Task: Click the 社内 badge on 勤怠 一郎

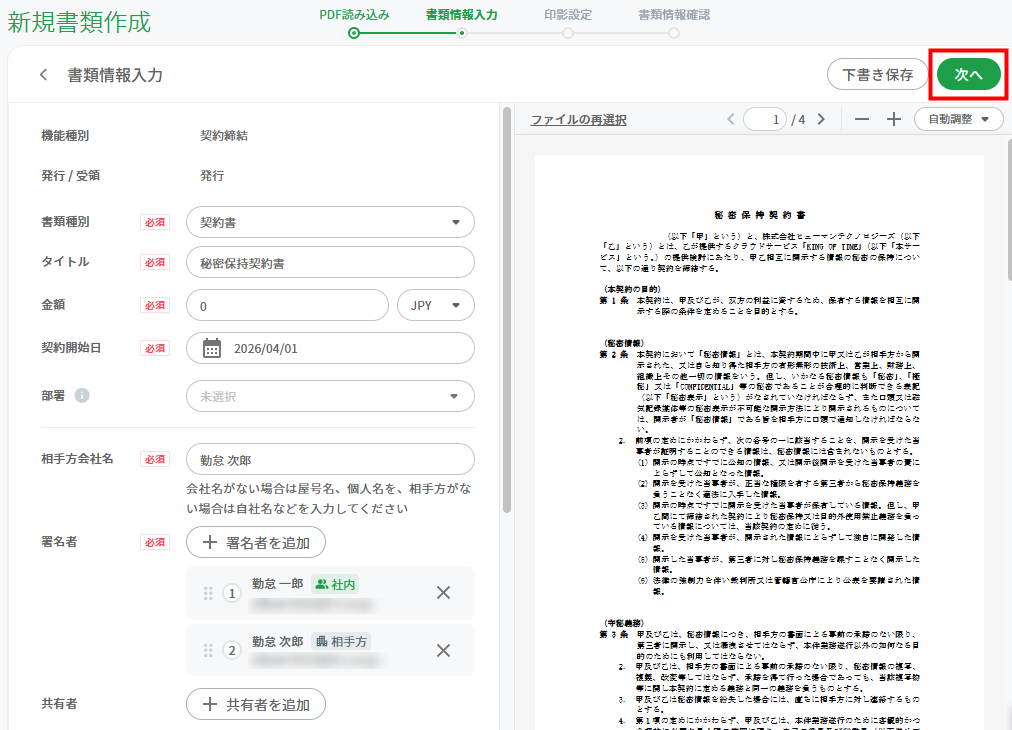Action: click(x=335, y=584)
